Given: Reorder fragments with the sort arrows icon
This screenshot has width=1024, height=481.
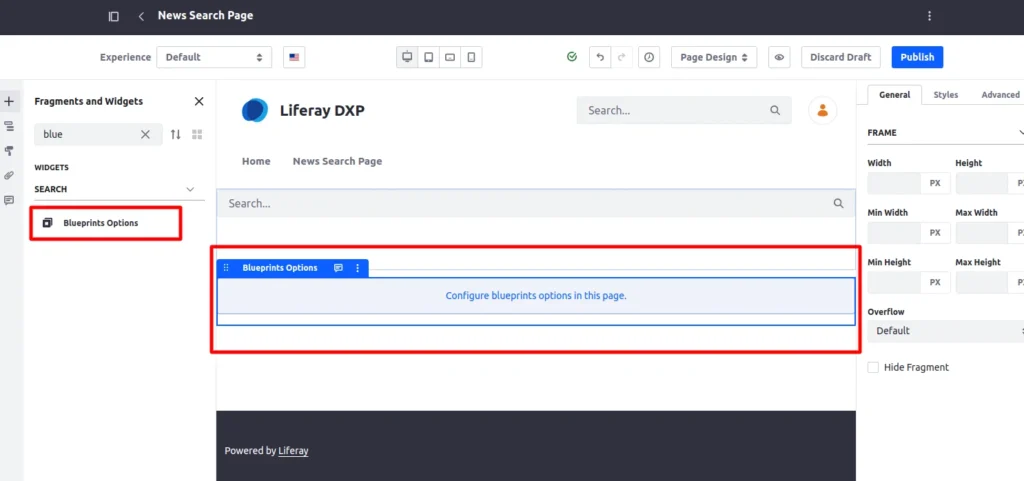Looking at the screenshot, I should pyautogui.click(x=176, y=134).
